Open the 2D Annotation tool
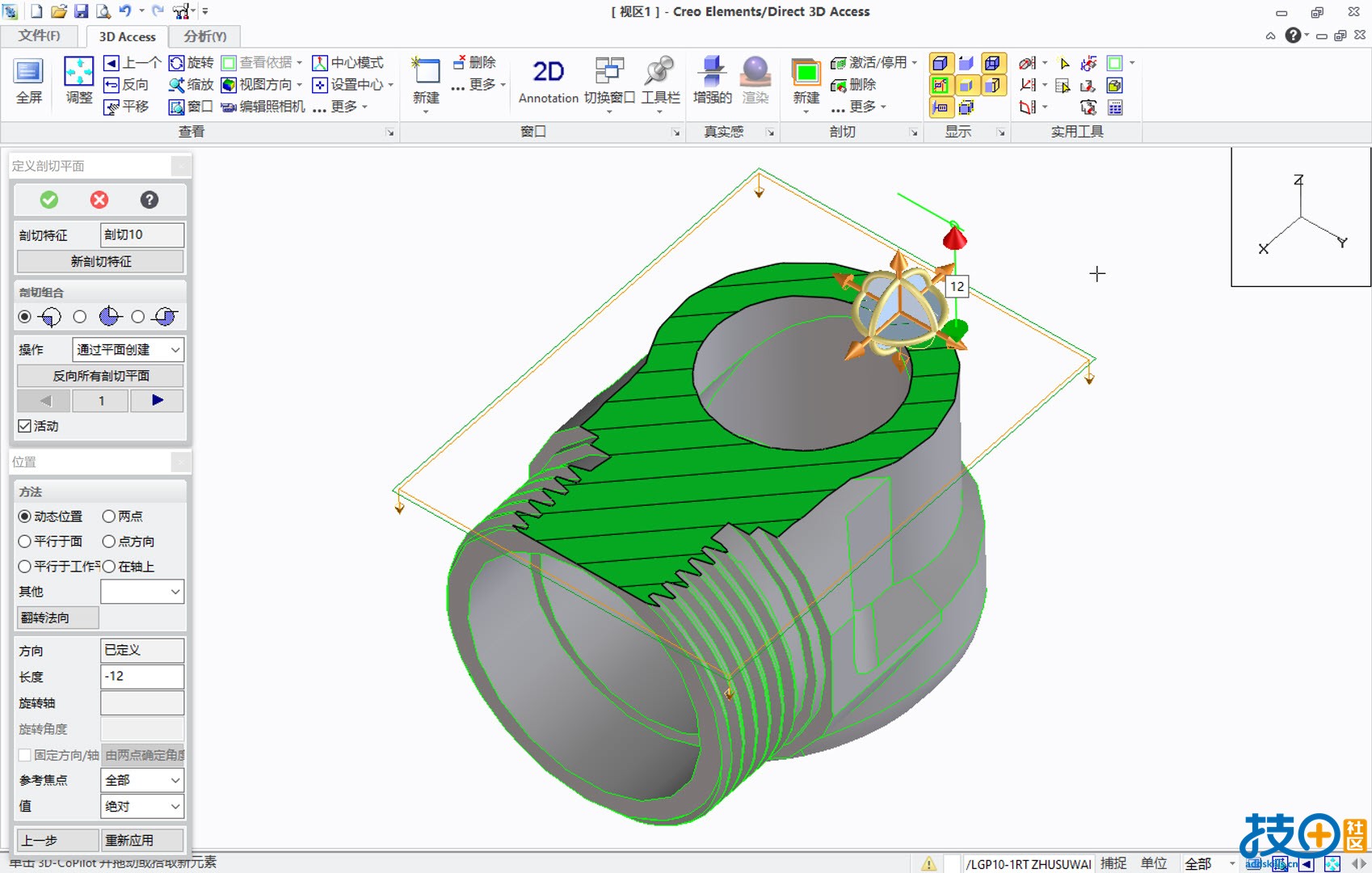 548,81
